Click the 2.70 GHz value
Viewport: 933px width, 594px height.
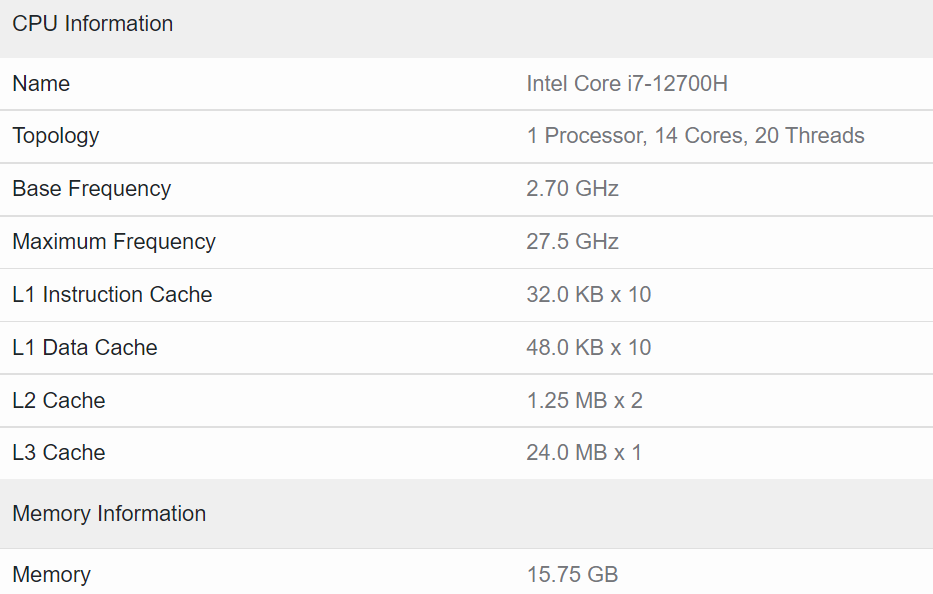click(x=572, y=189)
